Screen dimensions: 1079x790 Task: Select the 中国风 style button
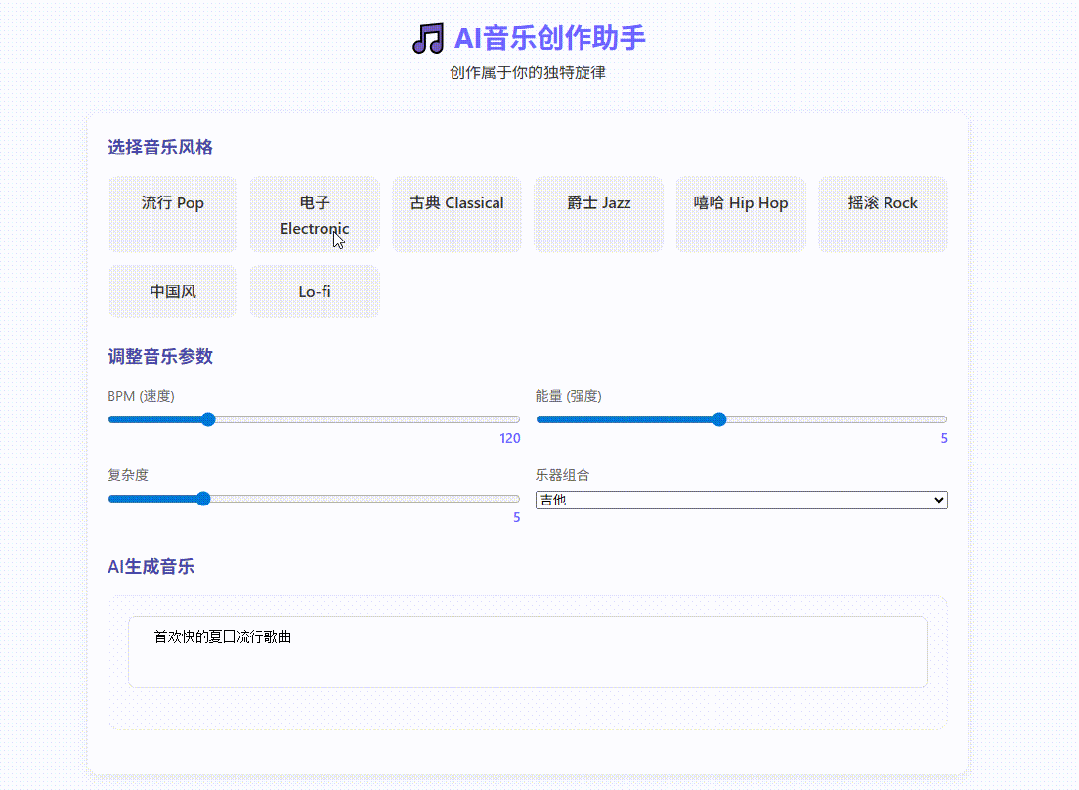172,291
